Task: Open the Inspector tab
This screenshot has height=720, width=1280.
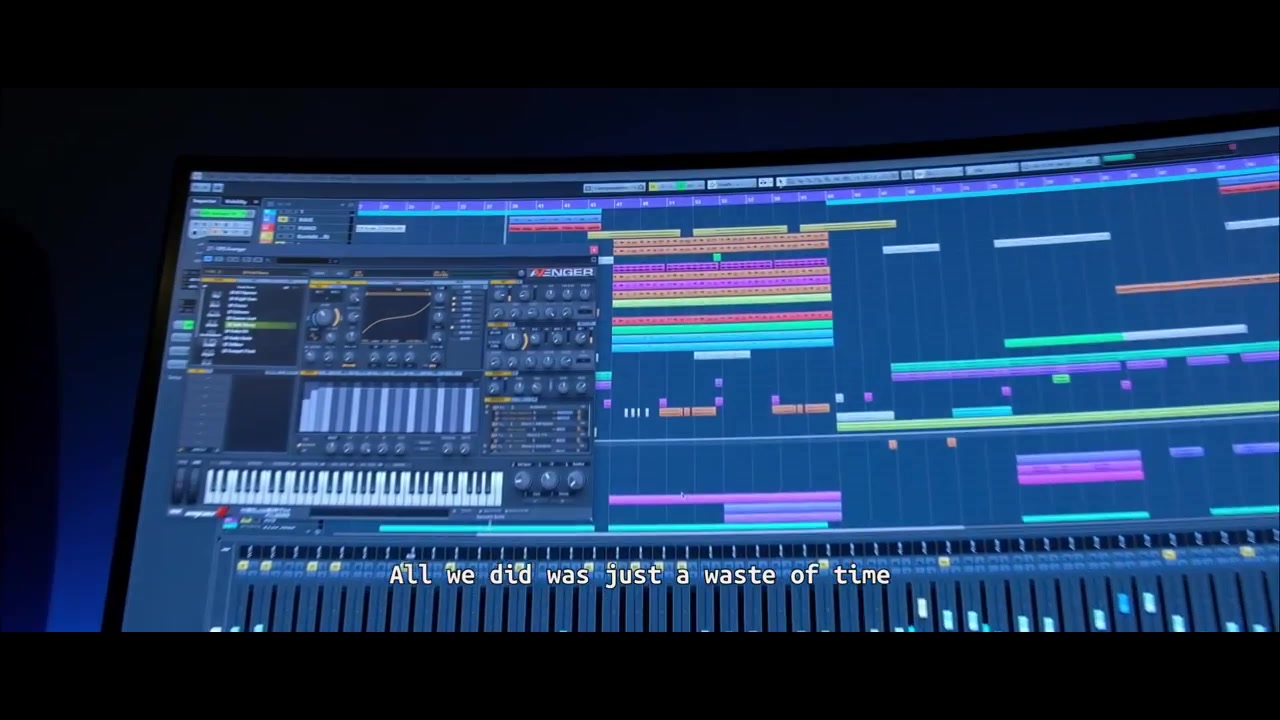Action: tap(205, 201)
